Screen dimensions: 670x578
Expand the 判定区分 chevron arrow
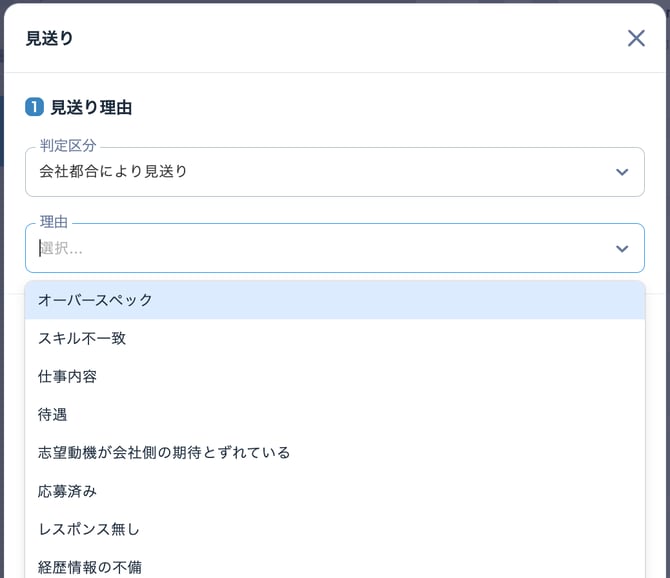pyautogui.click(x=622, y=172)
